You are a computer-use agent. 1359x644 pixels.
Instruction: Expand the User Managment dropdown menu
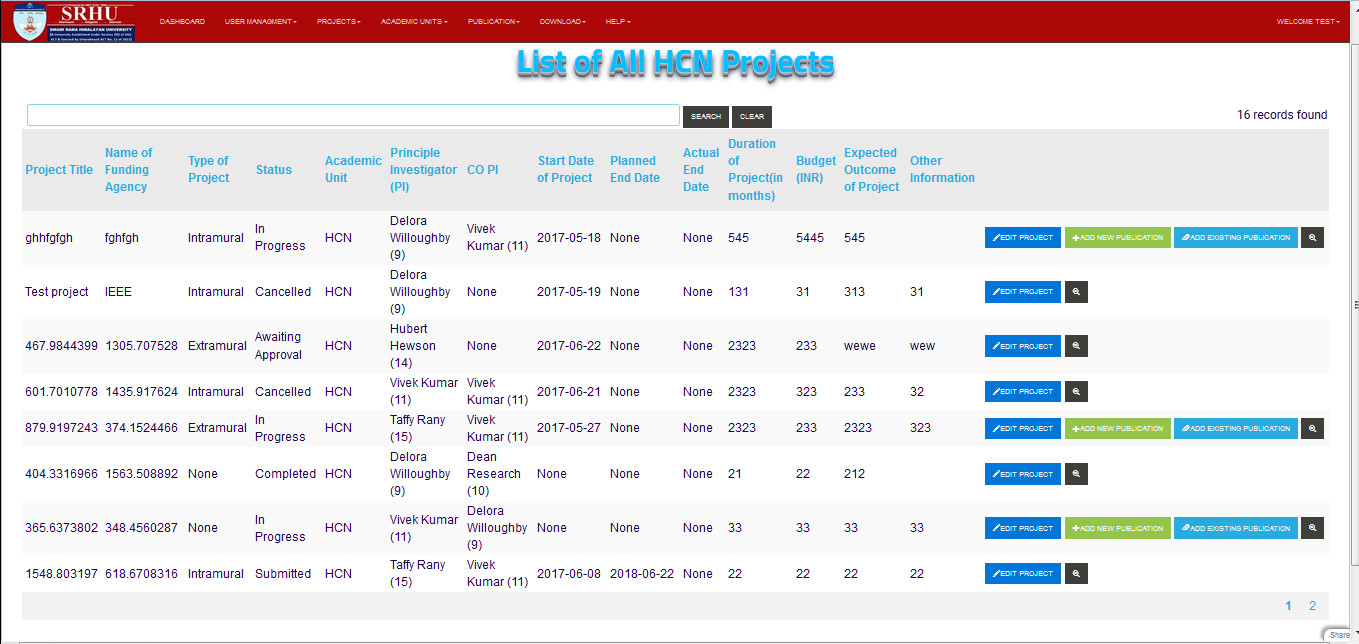click(x=261, y=21)
